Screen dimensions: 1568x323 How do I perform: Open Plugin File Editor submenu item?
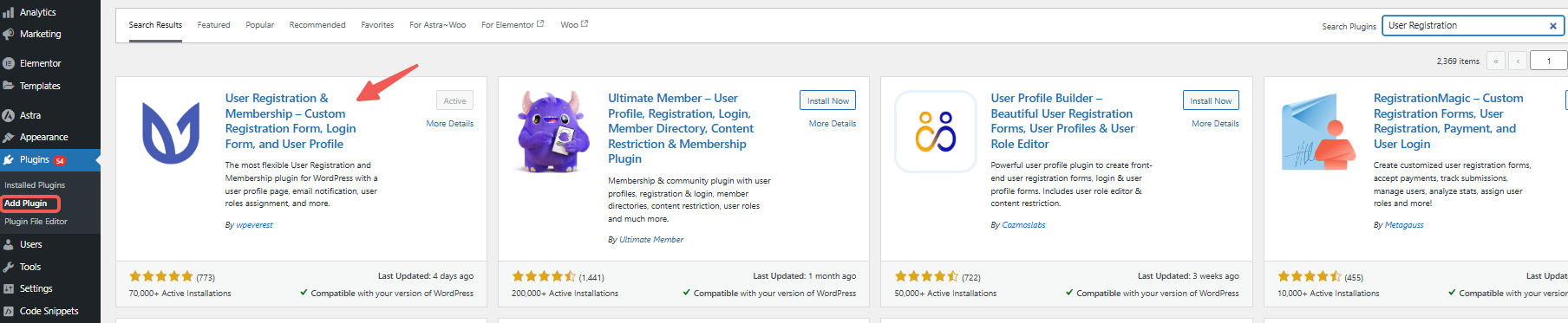pos(36,222)
